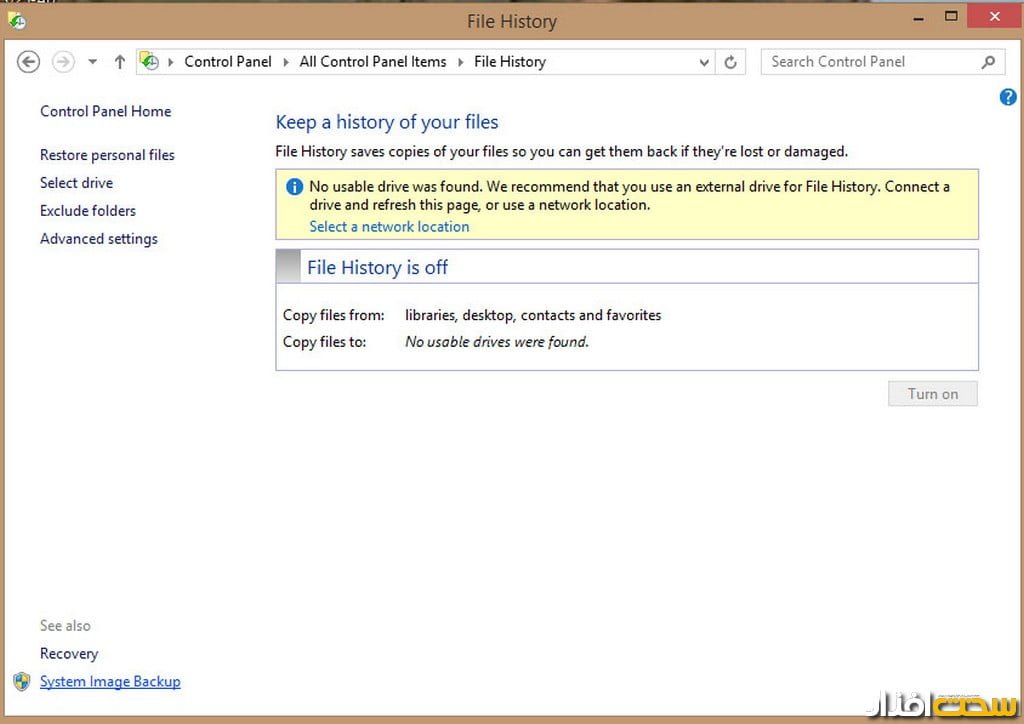The height and width of the screenshot is (724, 1024).
Task: Open Help via the question mark icon
Action: [1008, 97]
